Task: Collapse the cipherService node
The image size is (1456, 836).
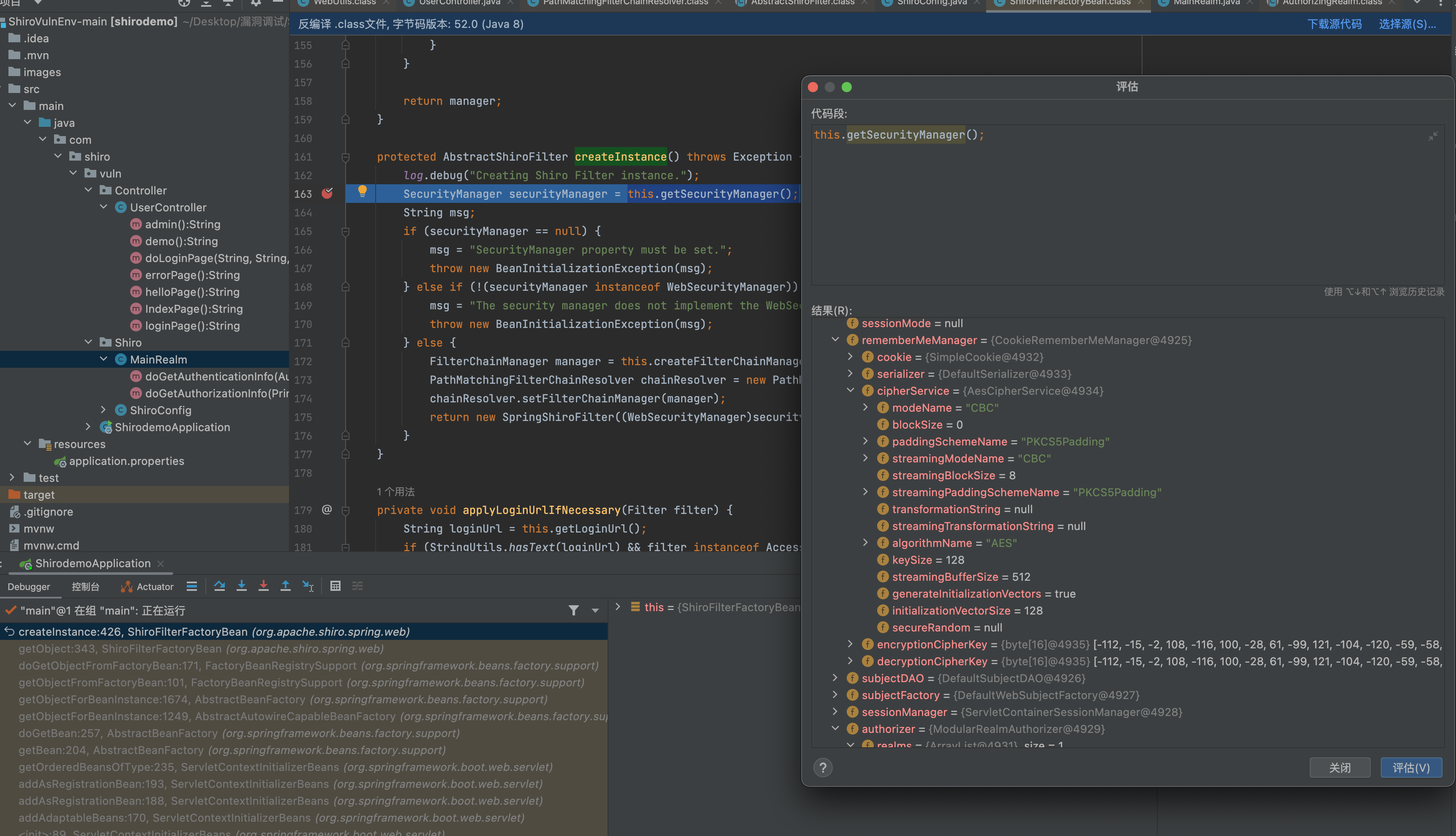Action: [x=851, y=391]
